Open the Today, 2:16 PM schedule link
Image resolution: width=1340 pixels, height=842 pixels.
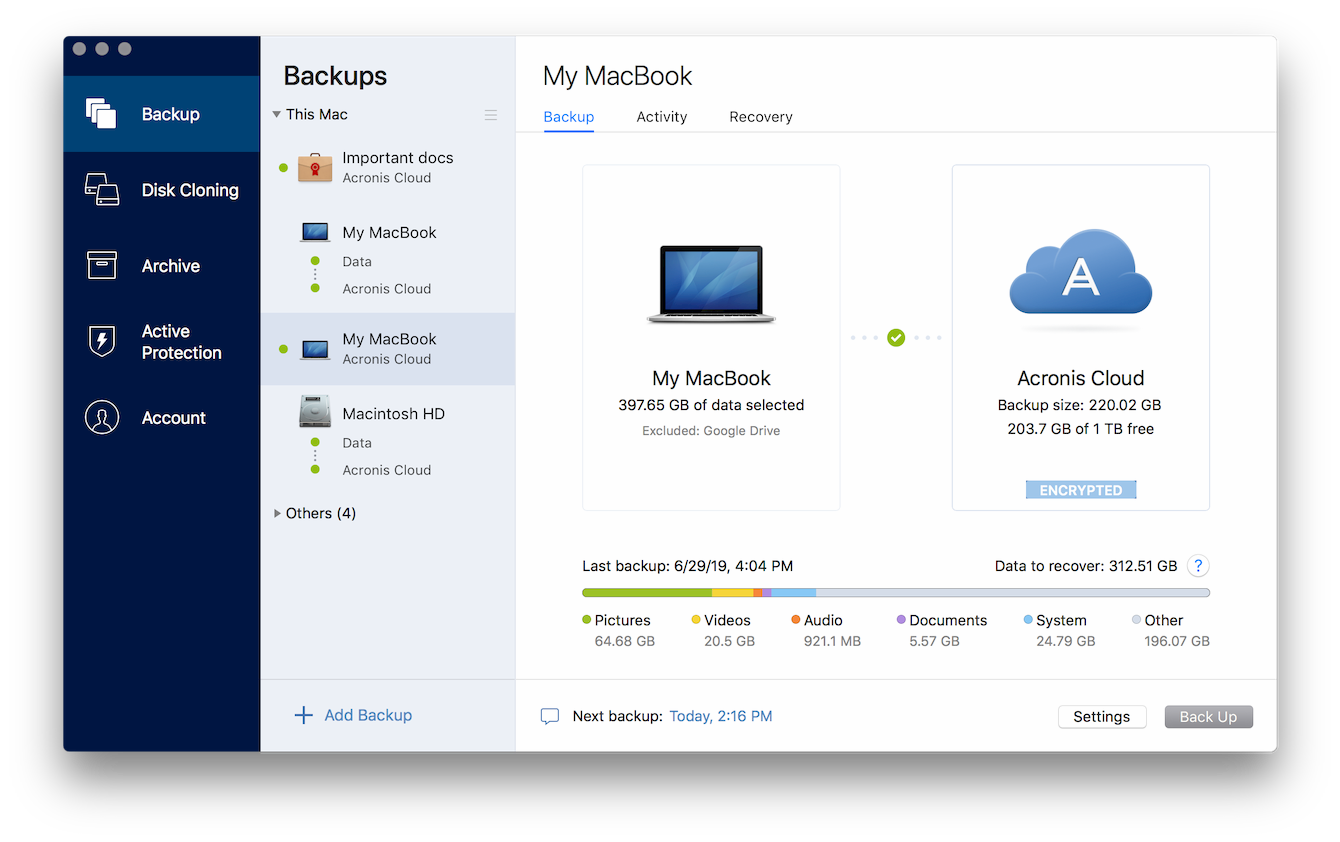click(x=720, y=716)
